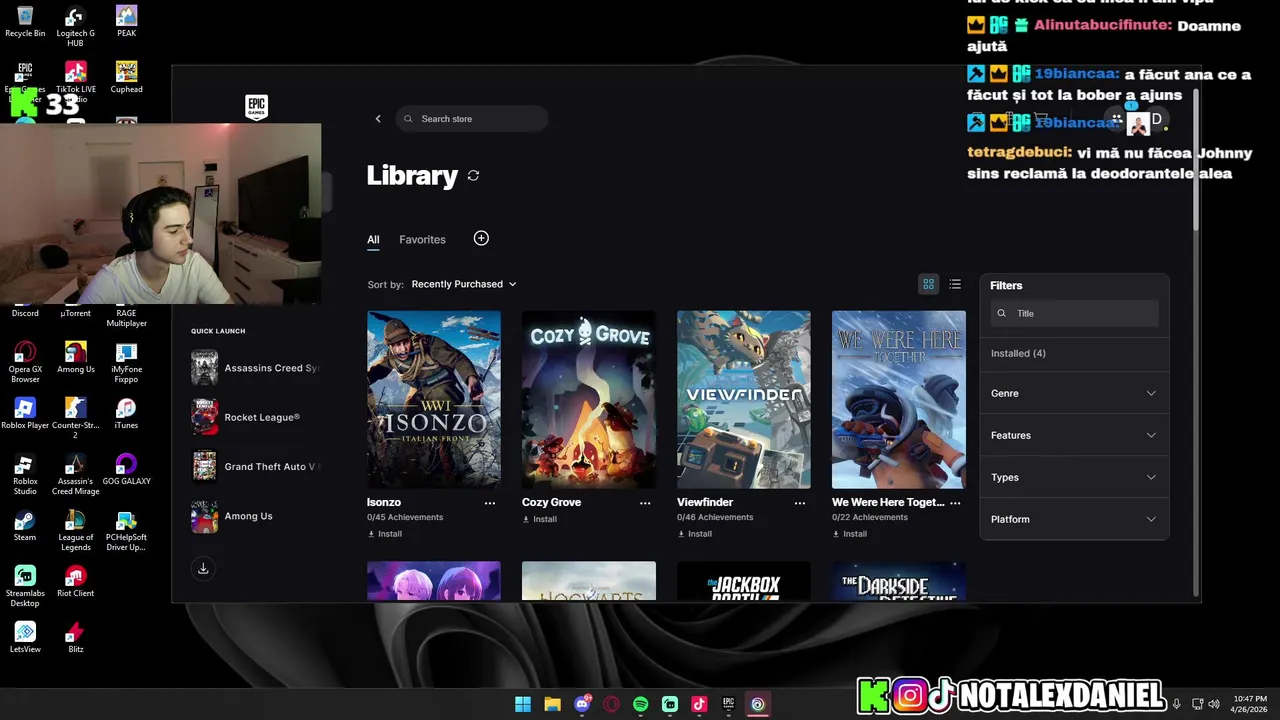
Task: Open Counter-Strike 2 desktop shortcut
Action: 75,418
